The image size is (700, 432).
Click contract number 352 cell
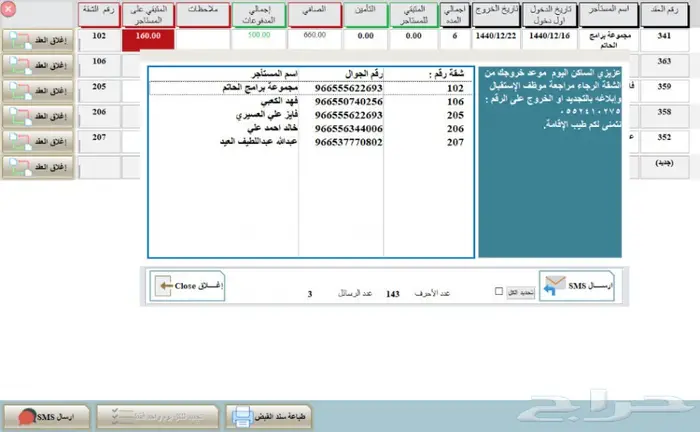click(664, 142)
